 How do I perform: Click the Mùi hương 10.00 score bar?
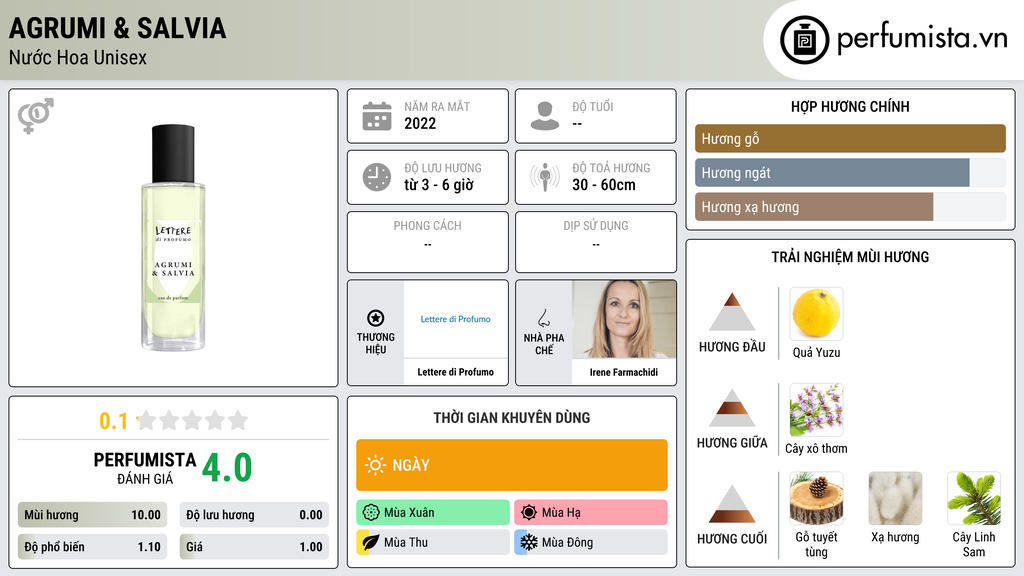(92, 515)
